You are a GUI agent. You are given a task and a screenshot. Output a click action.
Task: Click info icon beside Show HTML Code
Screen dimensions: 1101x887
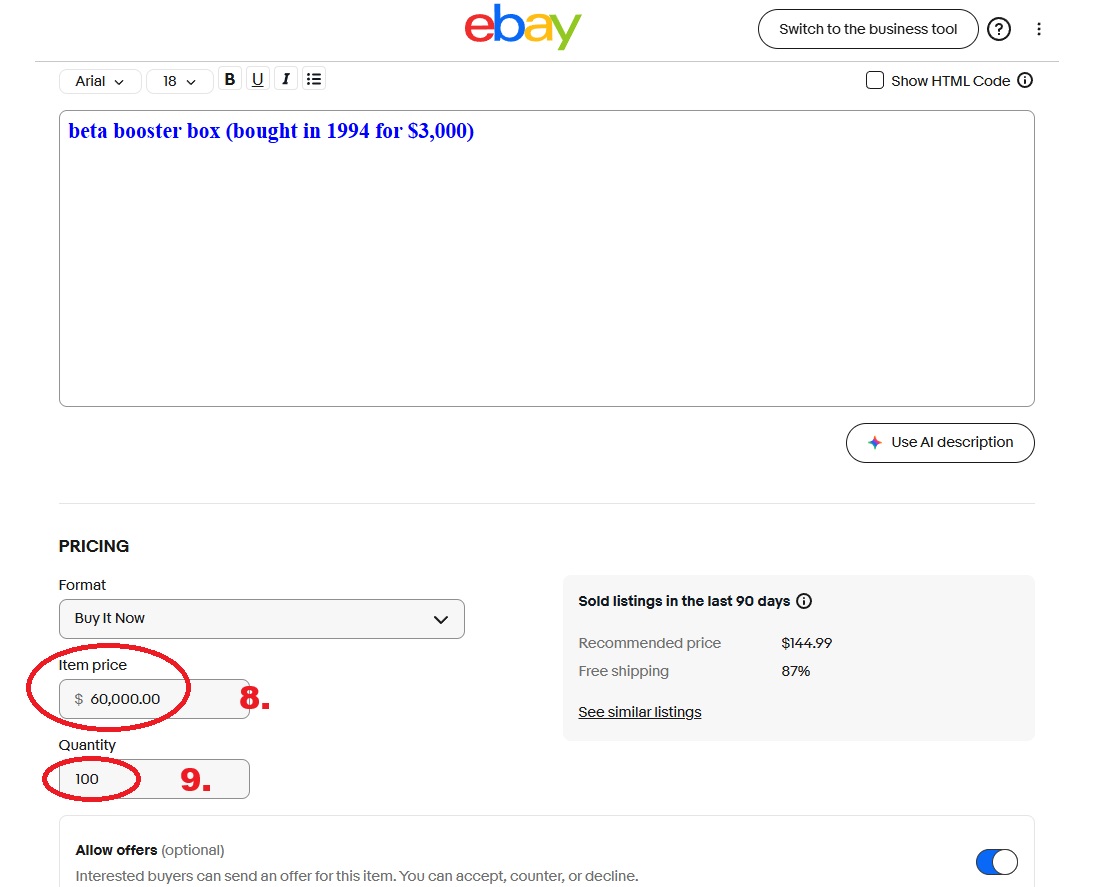pyautogui.click(x=1025, y=81)
